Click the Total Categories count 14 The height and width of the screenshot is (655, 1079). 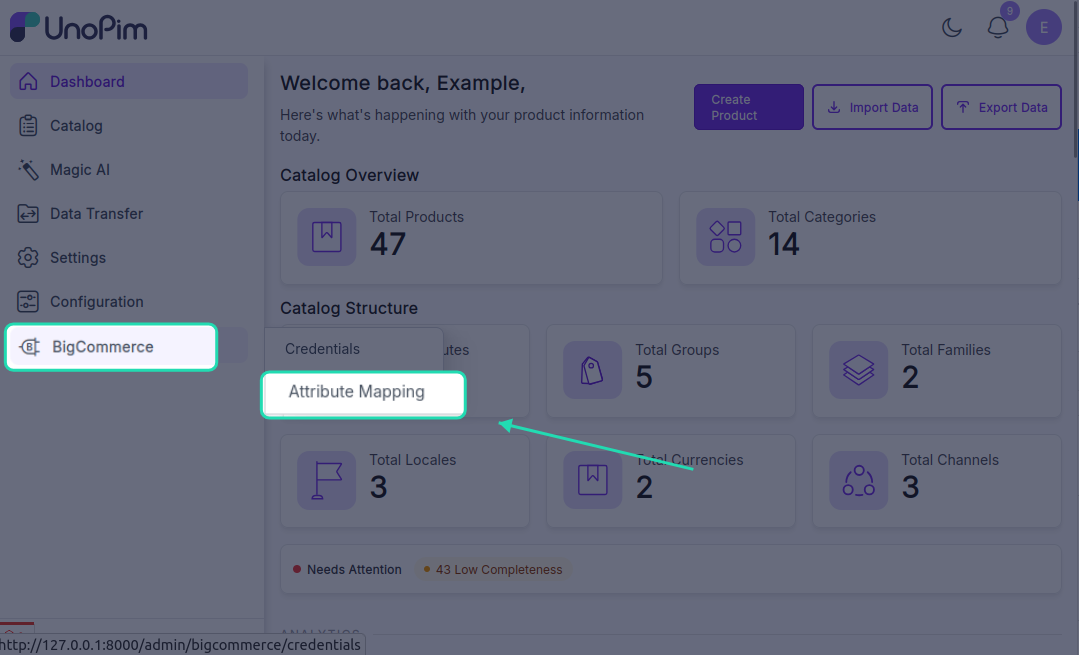(x=784, y=244)
